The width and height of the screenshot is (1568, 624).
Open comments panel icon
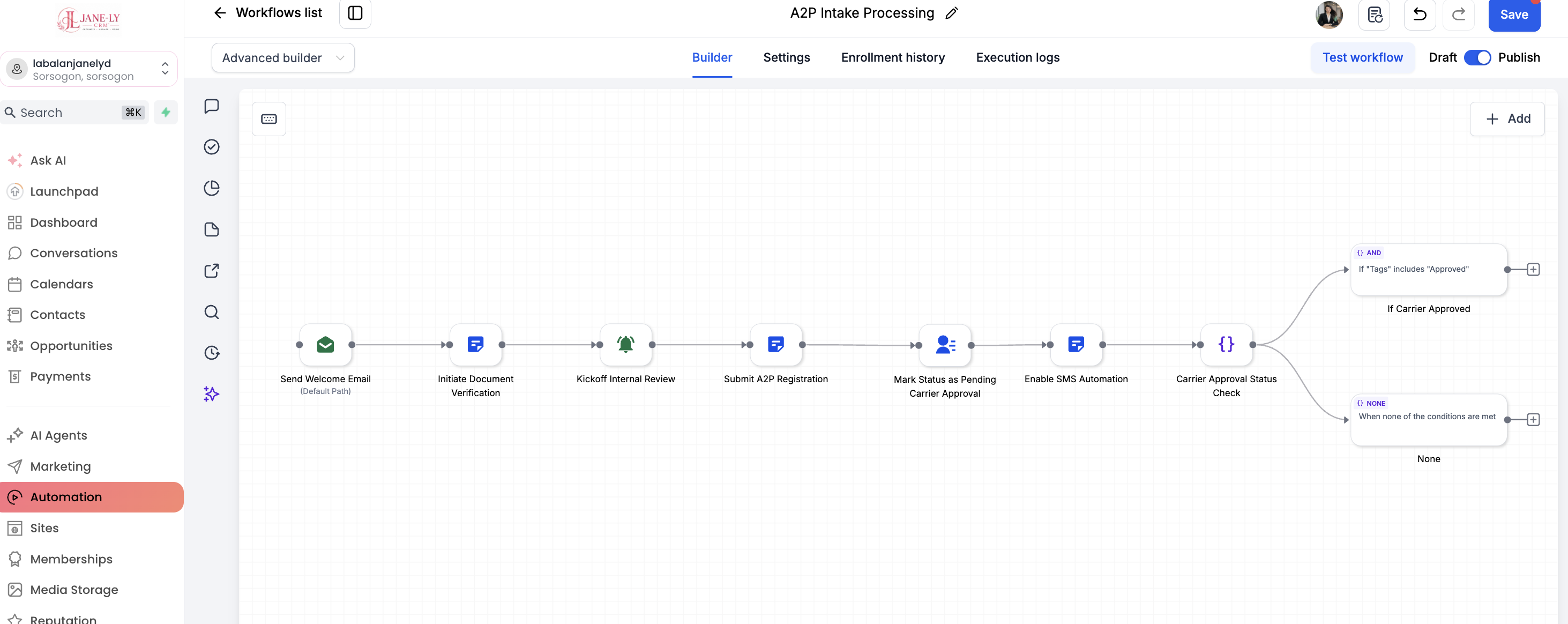[x=211, y=106]
